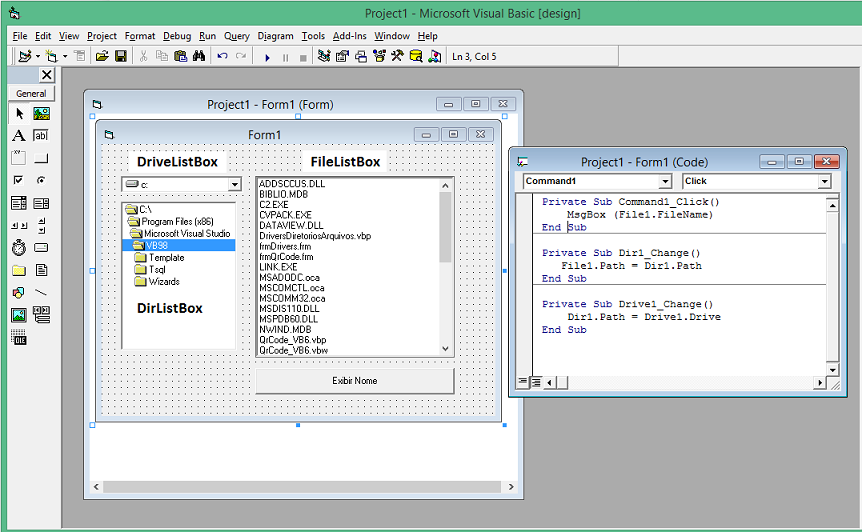Toggle Procedure View in code window
This screenshot has width=862, height=532.
[x=523, y=381]
